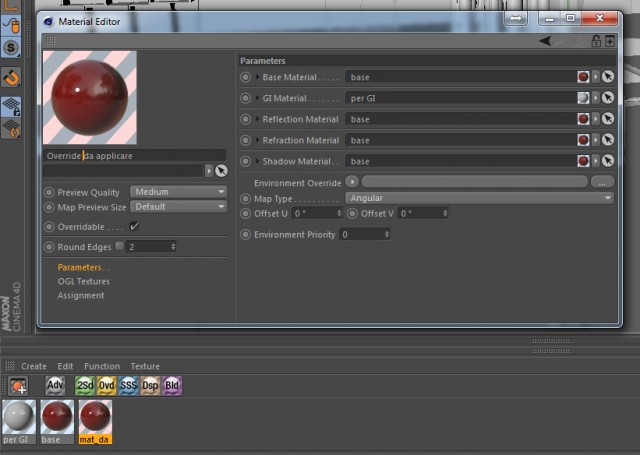Screen dimensions: 640x455
Task: Toggle the Overridable checkbox
Action: pyautogui.click(x=134, y=226)
